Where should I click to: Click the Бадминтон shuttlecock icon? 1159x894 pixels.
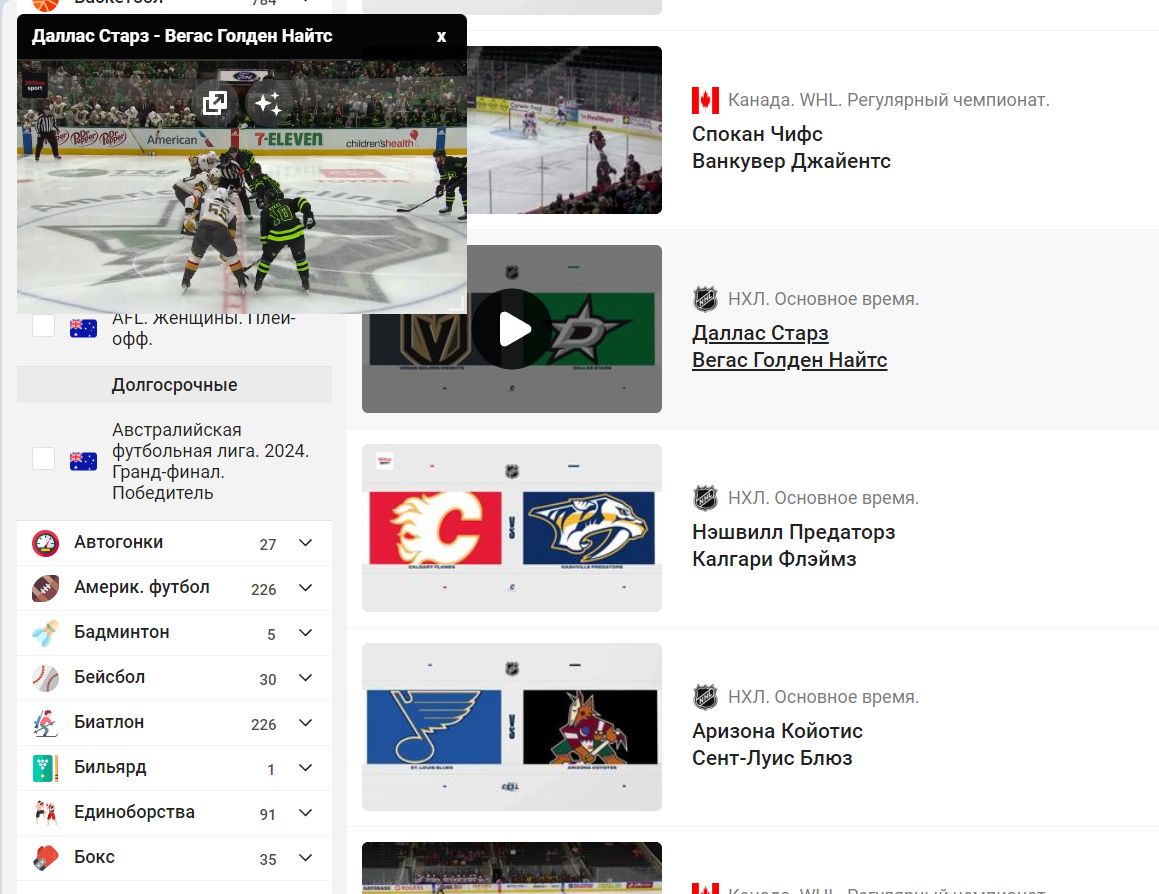pos(45,633)
